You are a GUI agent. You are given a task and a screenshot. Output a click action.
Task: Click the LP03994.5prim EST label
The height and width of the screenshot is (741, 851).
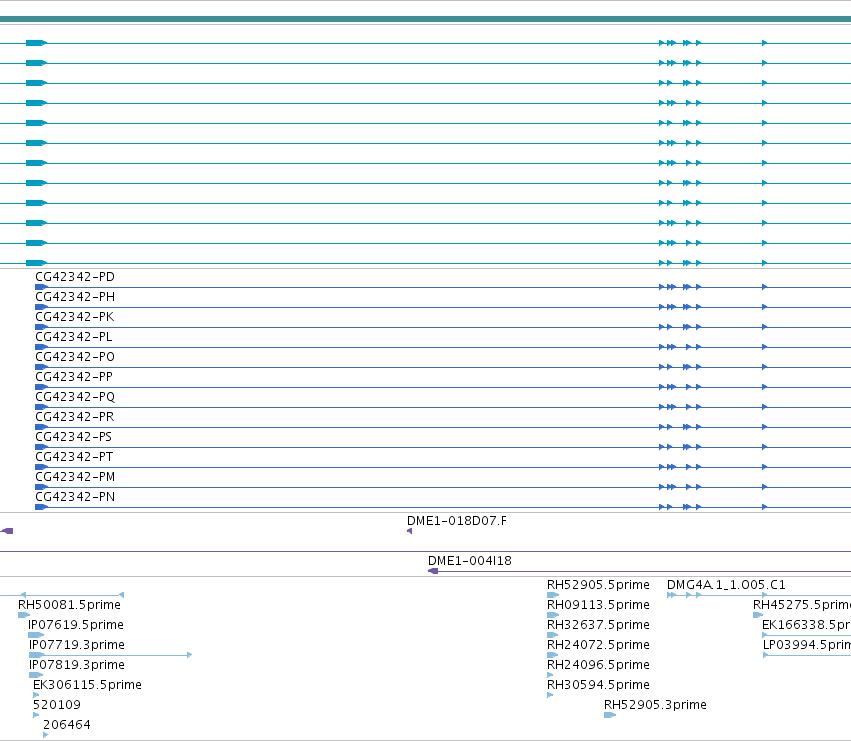pyautogui.click(x=807, y=645)
